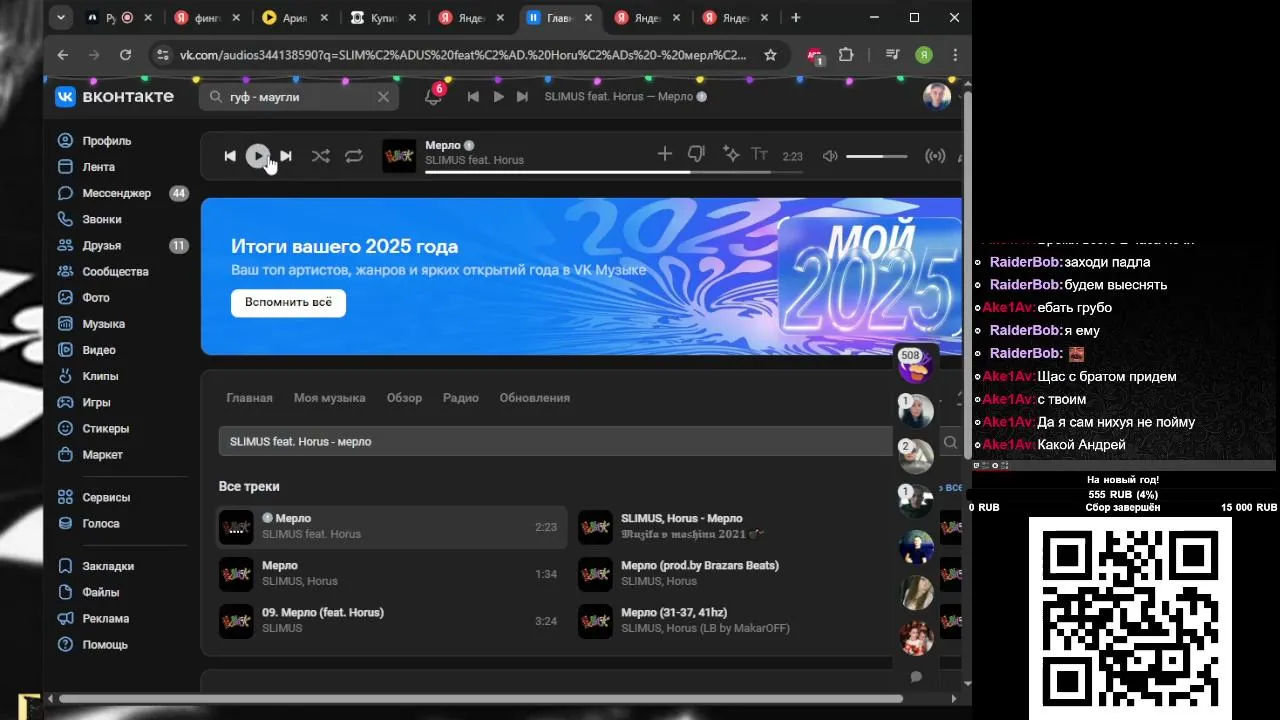Open Файлы in the sidebar
This screenshot has height=720, width=1280.
101,592
